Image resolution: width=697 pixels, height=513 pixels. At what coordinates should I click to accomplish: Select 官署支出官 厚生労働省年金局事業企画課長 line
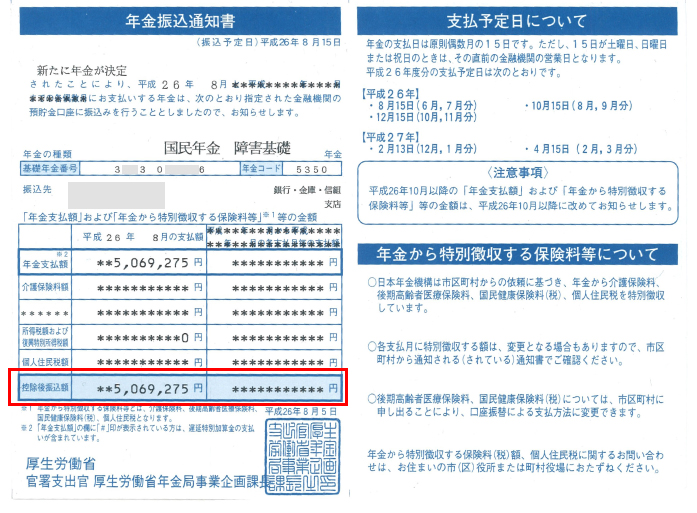148,481
